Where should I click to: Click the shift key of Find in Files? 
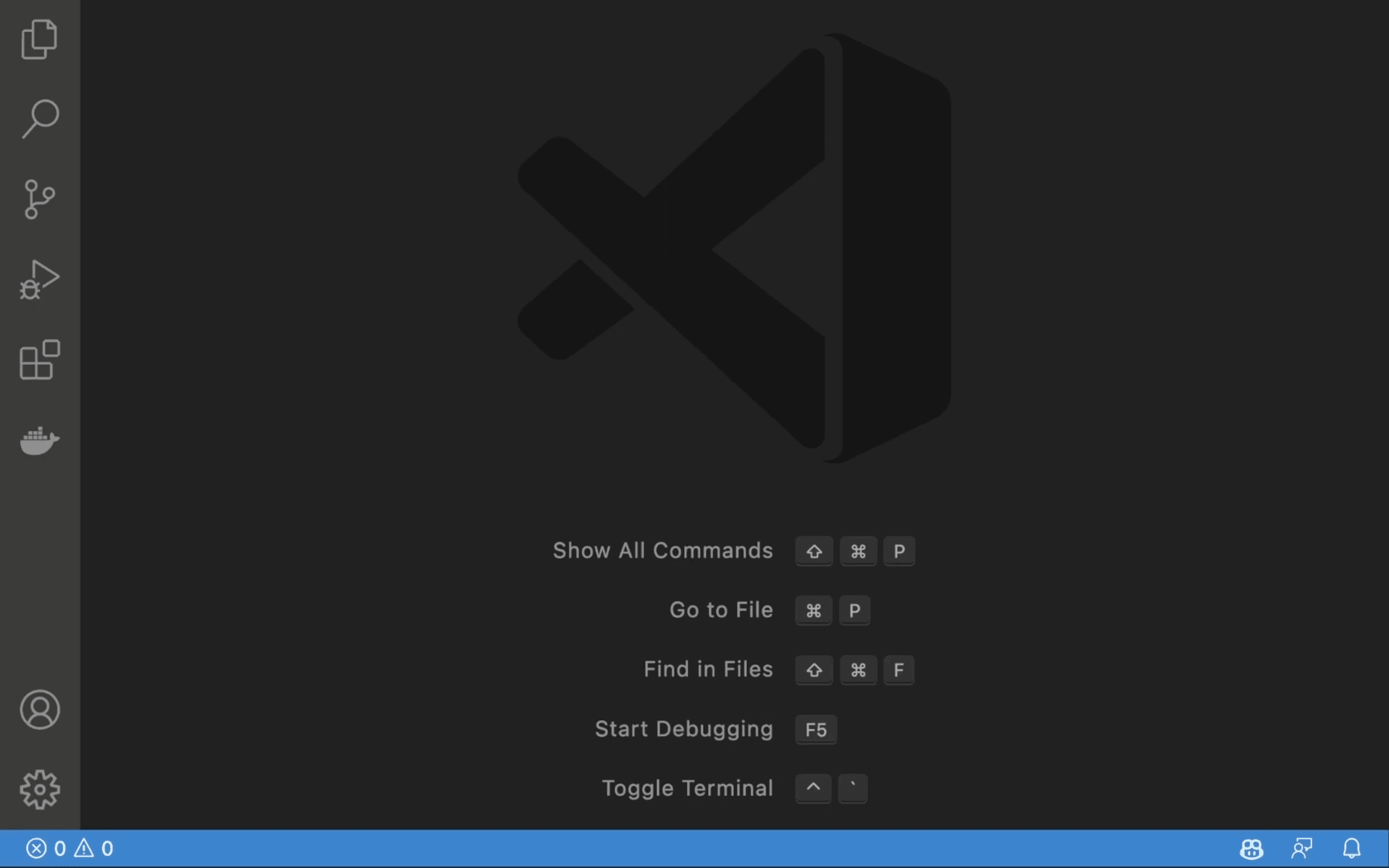[x=814, y=670]
